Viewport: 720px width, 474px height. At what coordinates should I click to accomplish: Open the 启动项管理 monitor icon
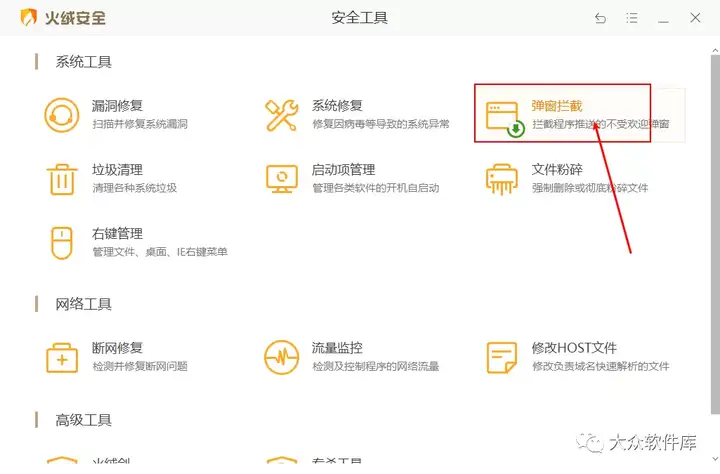281,179
